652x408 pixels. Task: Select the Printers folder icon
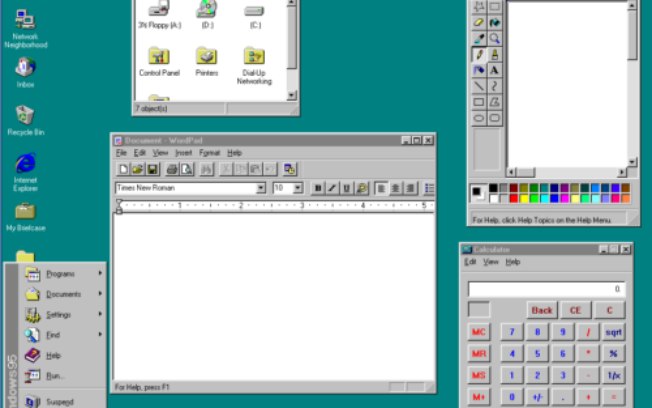(207, 62)
